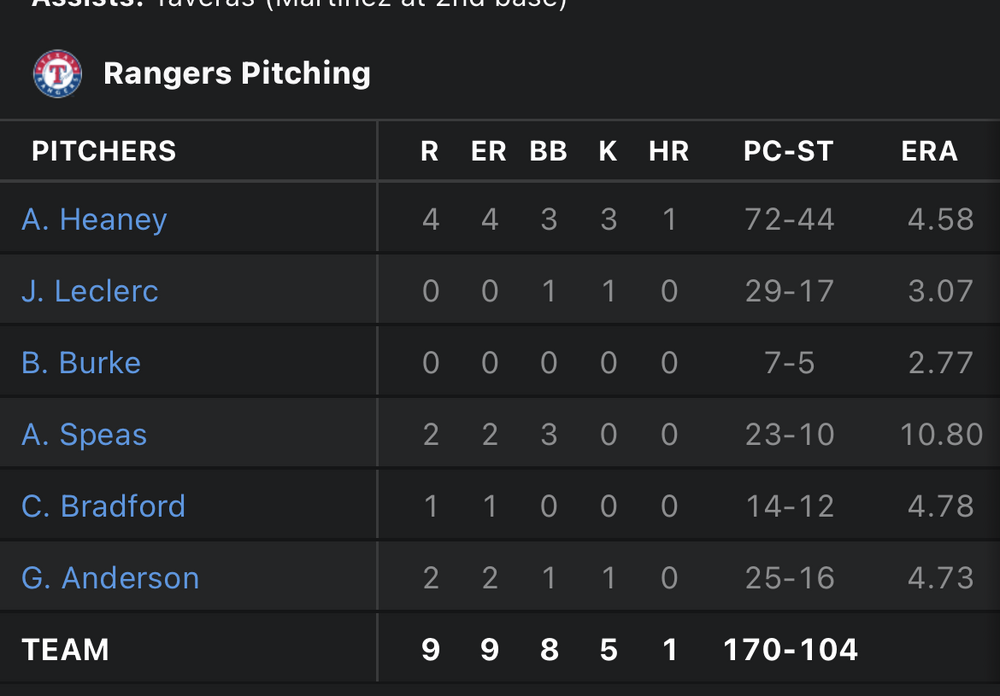
Task: Click the HR column header
Action: [x=668, y=151]
